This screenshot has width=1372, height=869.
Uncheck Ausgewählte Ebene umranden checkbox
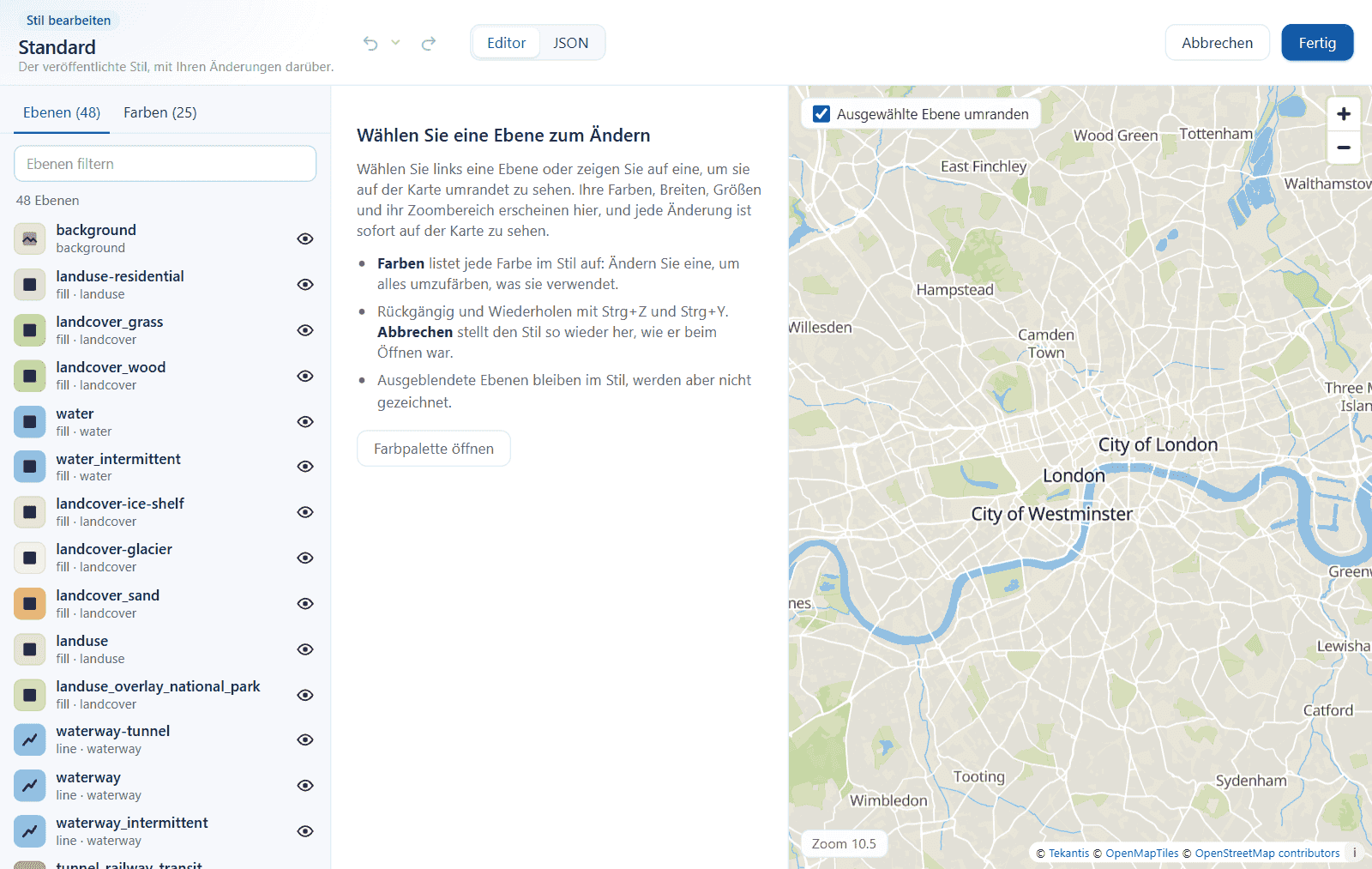click(821, 114)
